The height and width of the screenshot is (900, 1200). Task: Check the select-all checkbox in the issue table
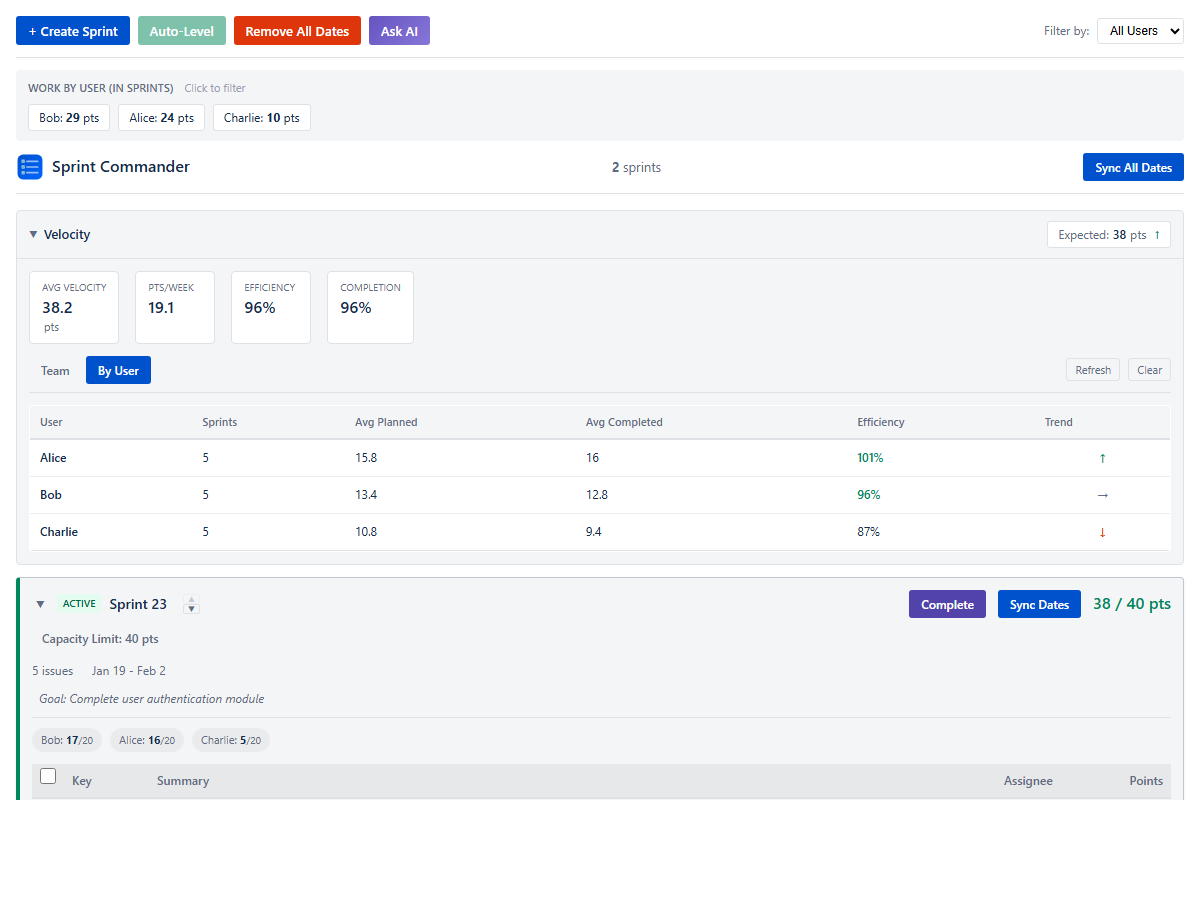coord(47,775)
